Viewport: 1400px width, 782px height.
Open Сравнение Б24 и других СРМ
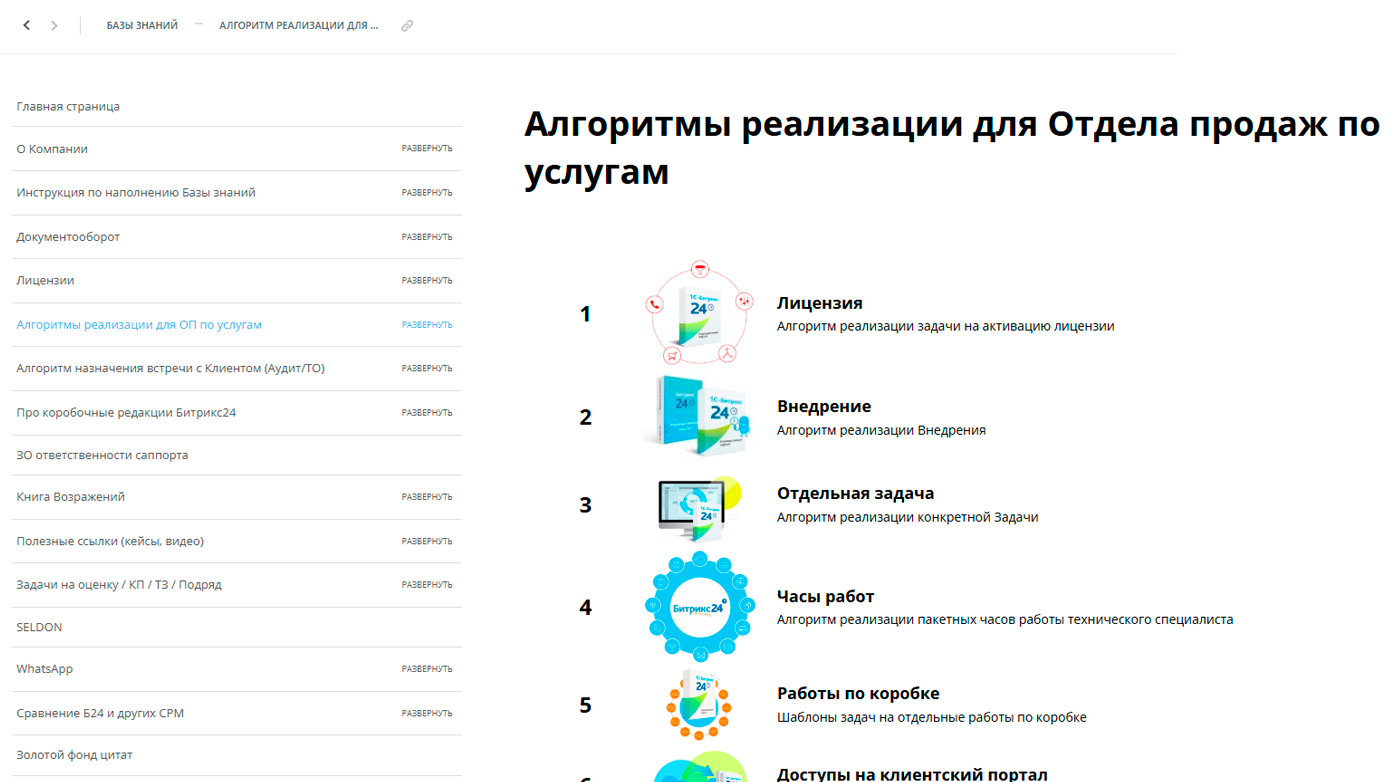pyautogui.click(x=100, y=713)
